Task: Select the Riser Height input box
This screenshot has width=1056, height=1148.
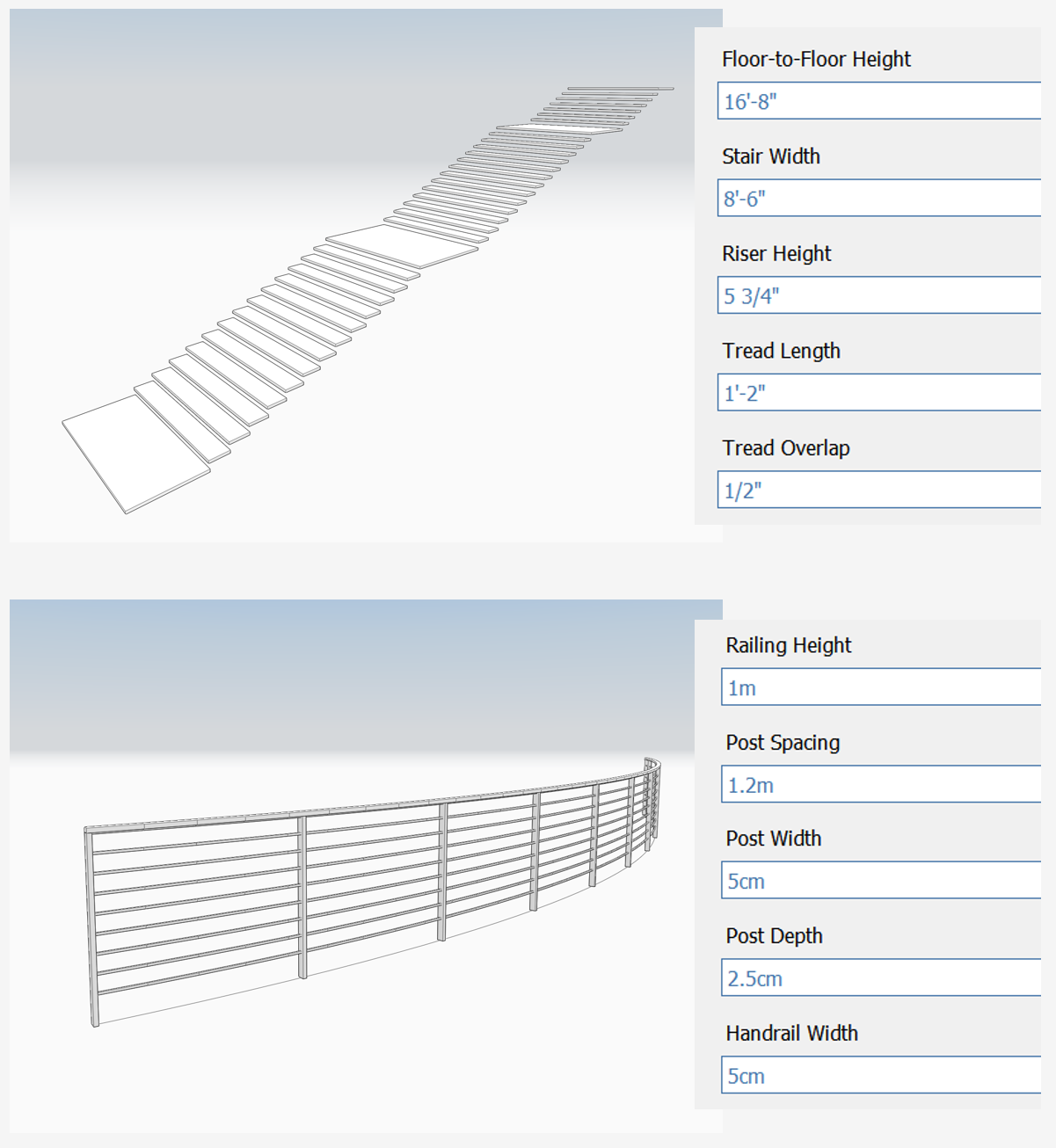Action: [879, 295]
